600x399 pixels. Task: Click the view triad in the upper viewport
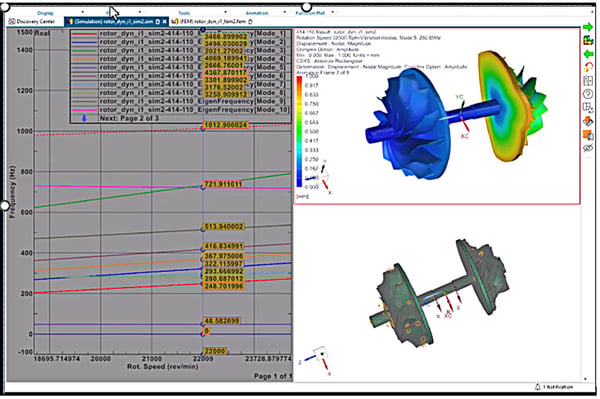[x=320, y=177]
